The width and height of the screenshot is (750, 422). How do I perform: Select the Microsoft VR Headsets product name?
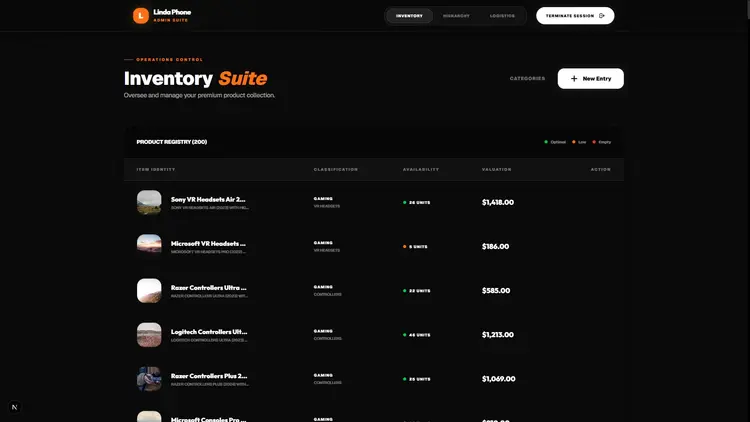click(x=208, y=244)
